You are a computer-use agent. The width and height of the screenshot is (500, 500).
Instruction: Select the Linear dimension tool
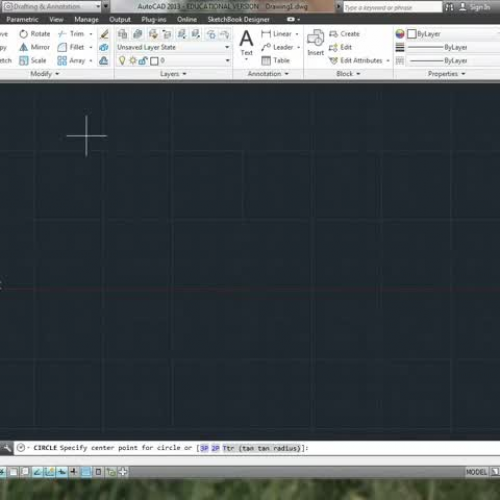[276, 34]
